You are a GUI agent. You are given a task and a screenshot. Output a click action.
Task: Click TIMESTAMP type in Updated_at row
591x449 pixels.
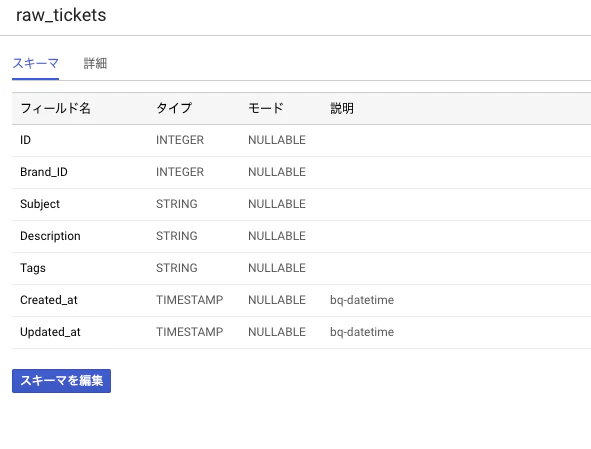coord(190,333)
